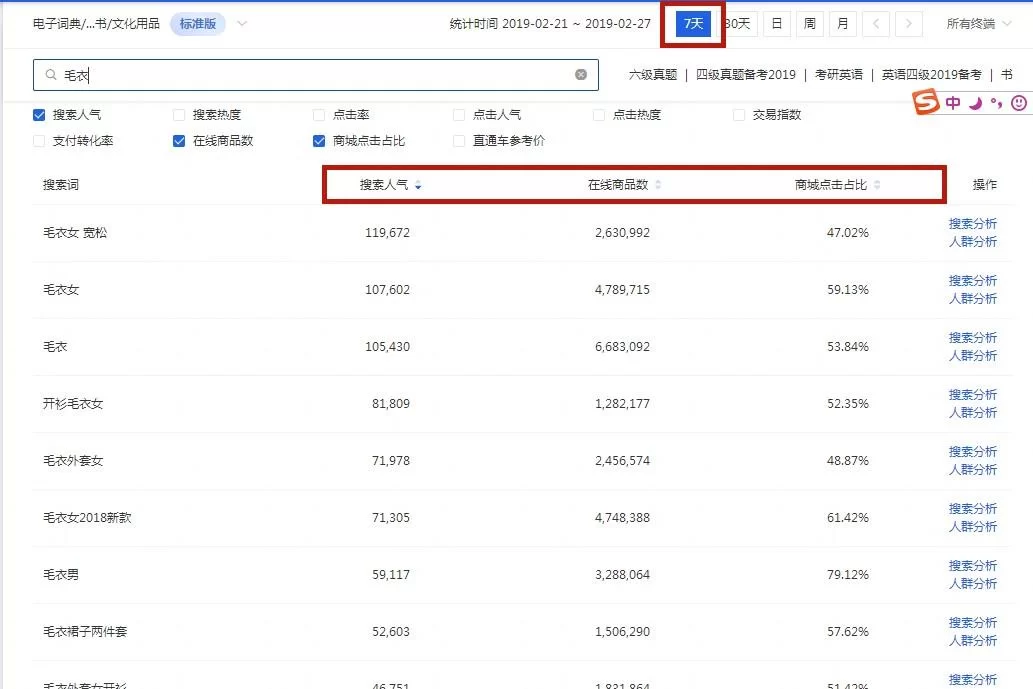Click the magnifier icon inside the search bar
1033x689 pixels.
point(52,74)
